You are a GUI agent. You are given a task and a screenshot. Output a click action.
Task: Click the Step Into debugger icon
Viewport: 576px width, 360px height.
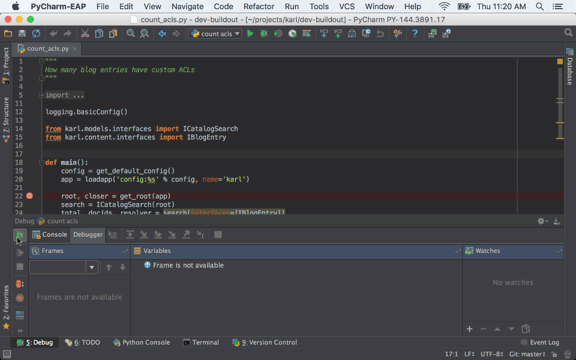(x=144, y=235)
